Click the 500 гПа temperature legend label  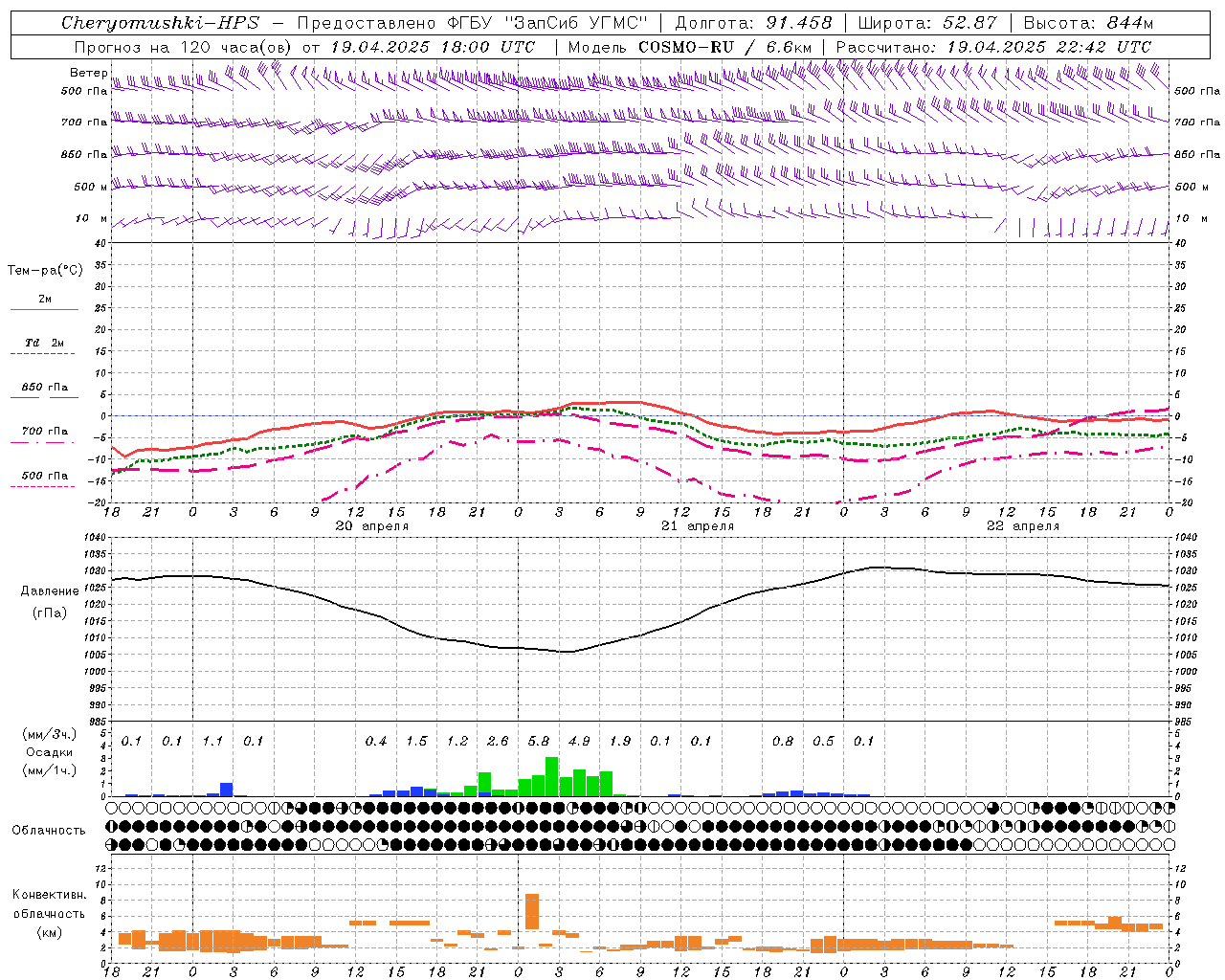click(45, 476)
